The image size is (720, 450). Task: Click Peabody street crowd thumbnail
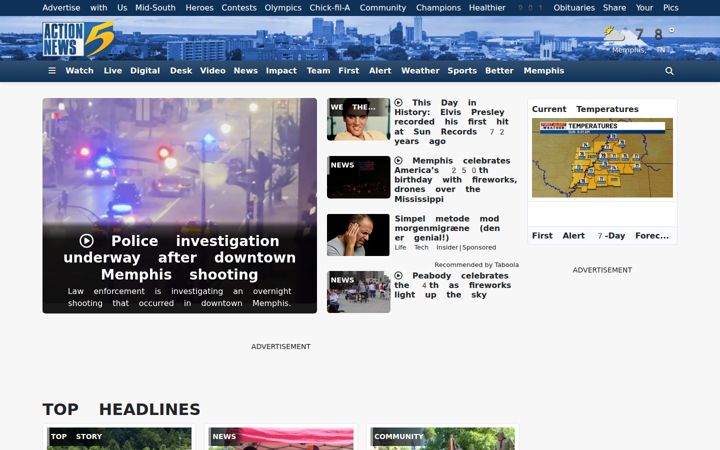point(359,292)
